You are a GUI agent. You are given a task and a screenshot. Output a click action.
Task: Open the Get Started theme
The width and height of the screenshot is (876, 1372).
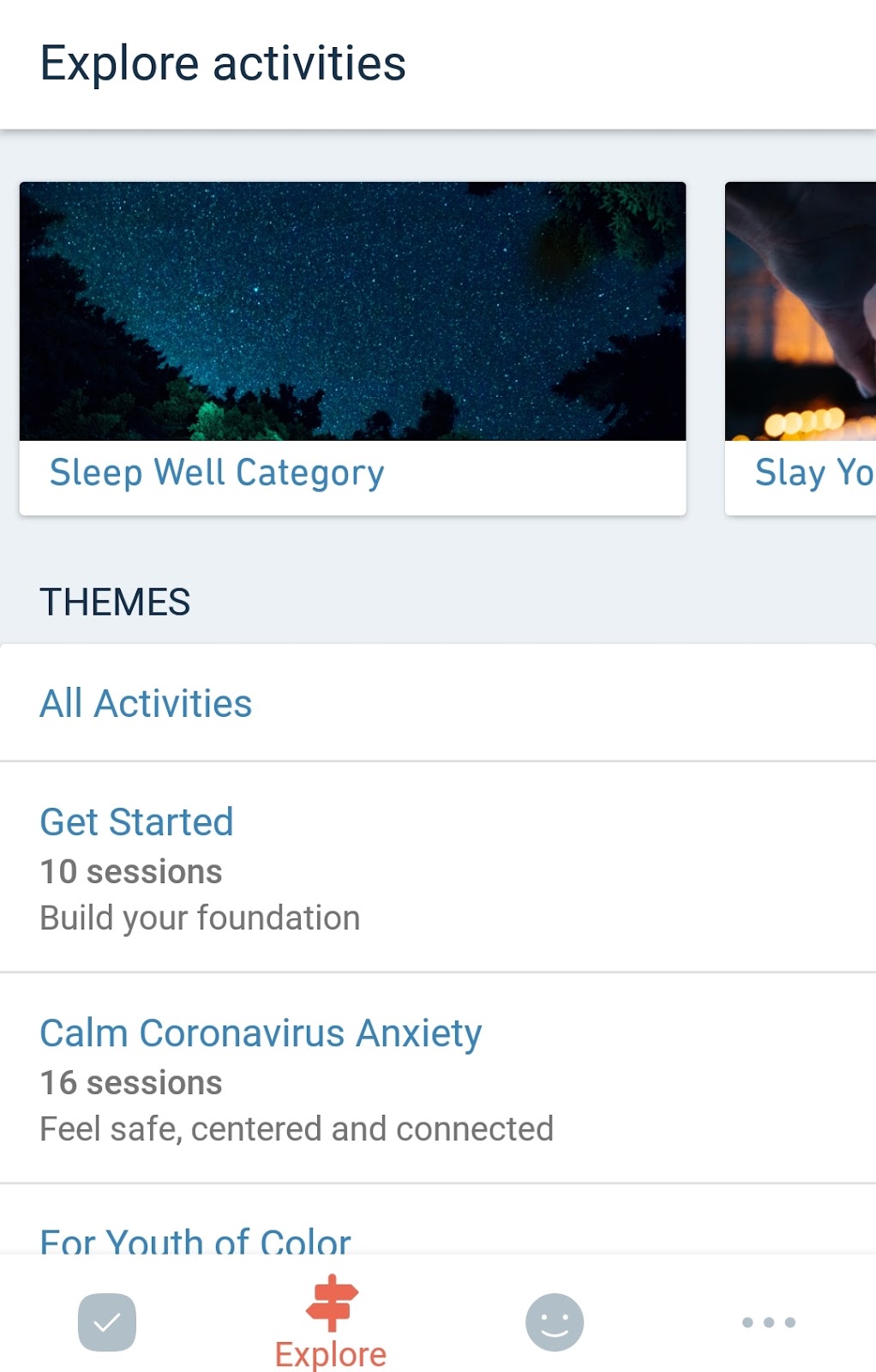click(x=137, y=822)
